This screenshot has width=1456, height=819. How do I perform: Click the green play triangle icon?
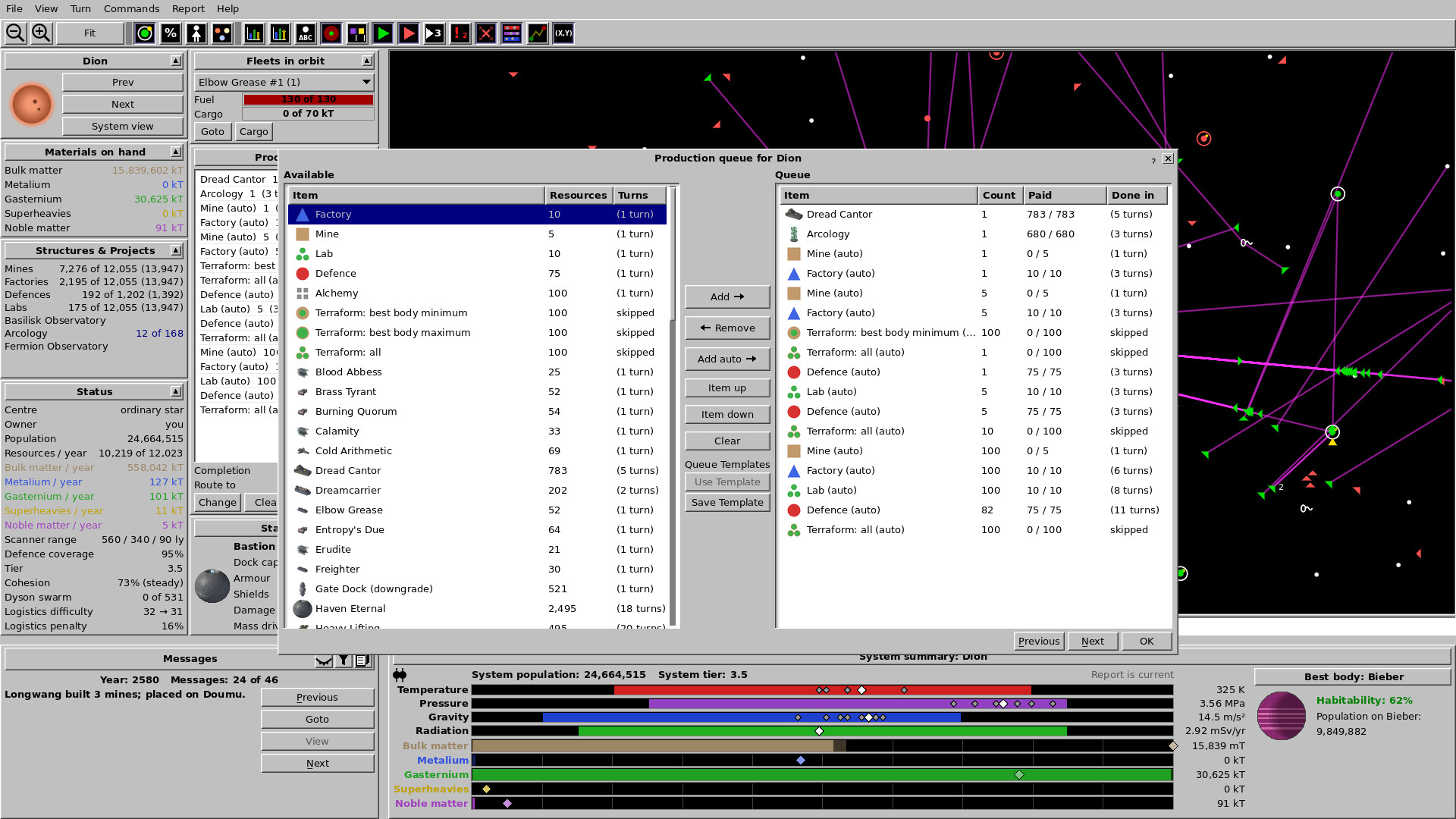click(x=383, y=33)
